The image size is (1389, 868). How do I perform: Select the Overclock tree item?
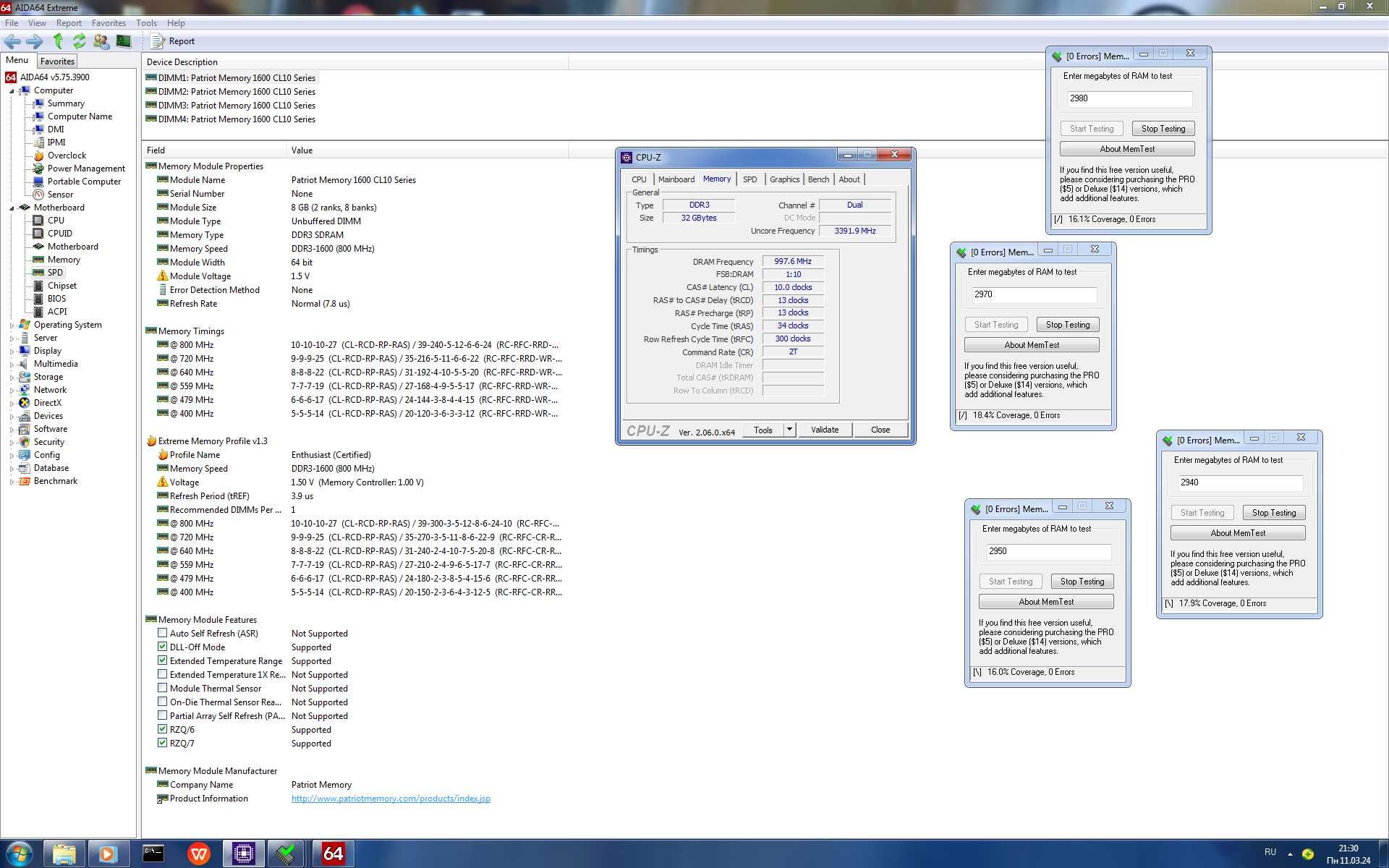pyautogui.click(x=67, y=156)
